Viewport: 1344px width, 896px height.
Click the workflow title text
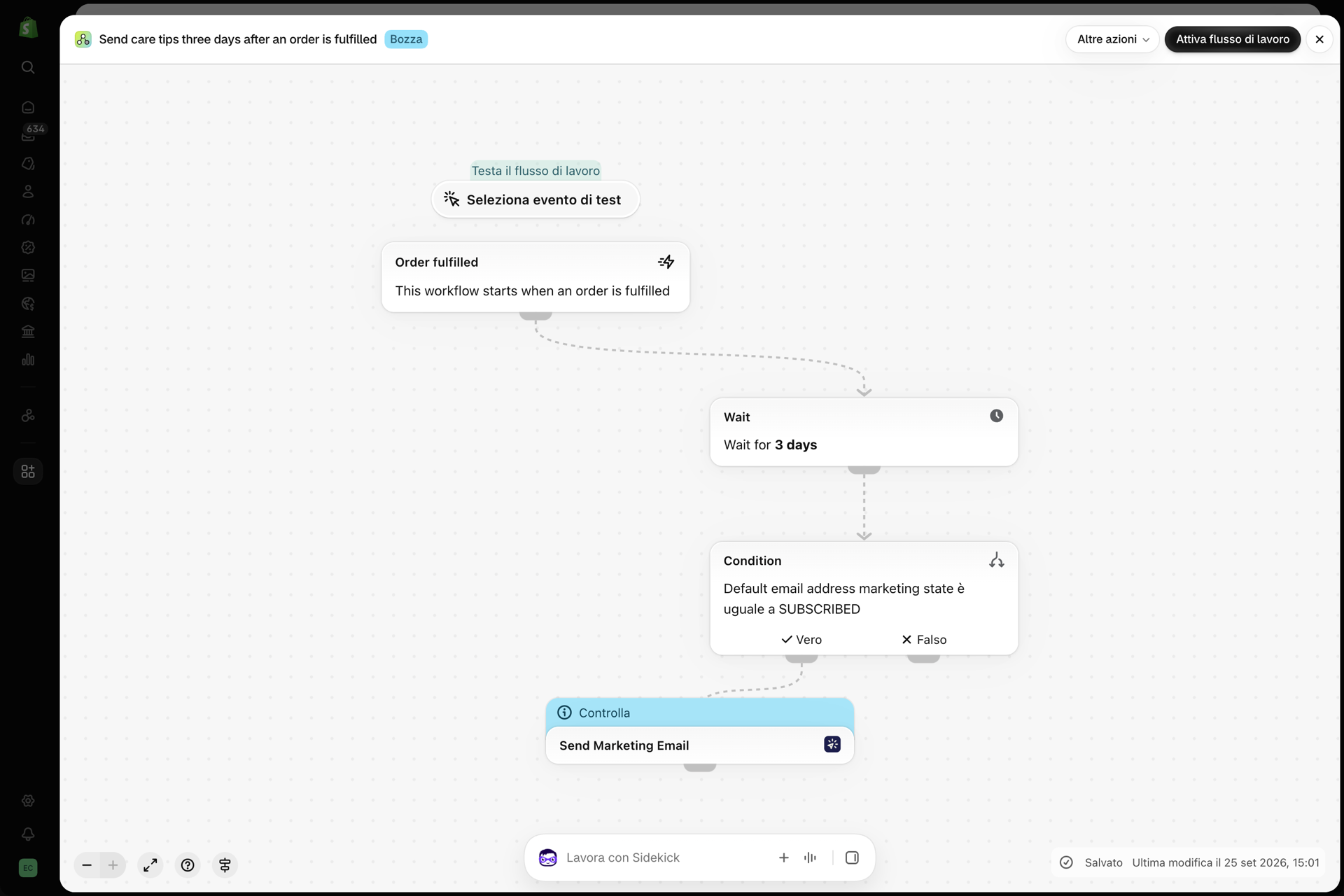pos(238,39)
